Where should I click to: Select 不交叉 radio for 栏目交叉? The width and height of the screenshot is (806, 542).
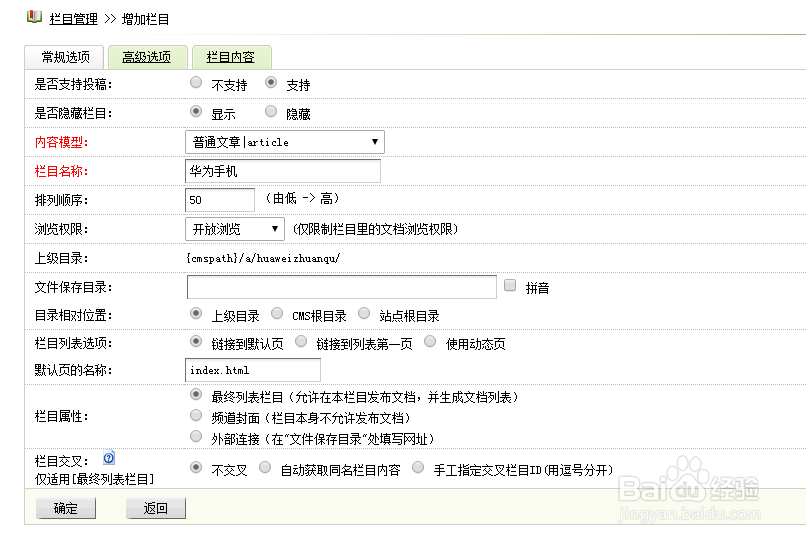coord(196,467)
